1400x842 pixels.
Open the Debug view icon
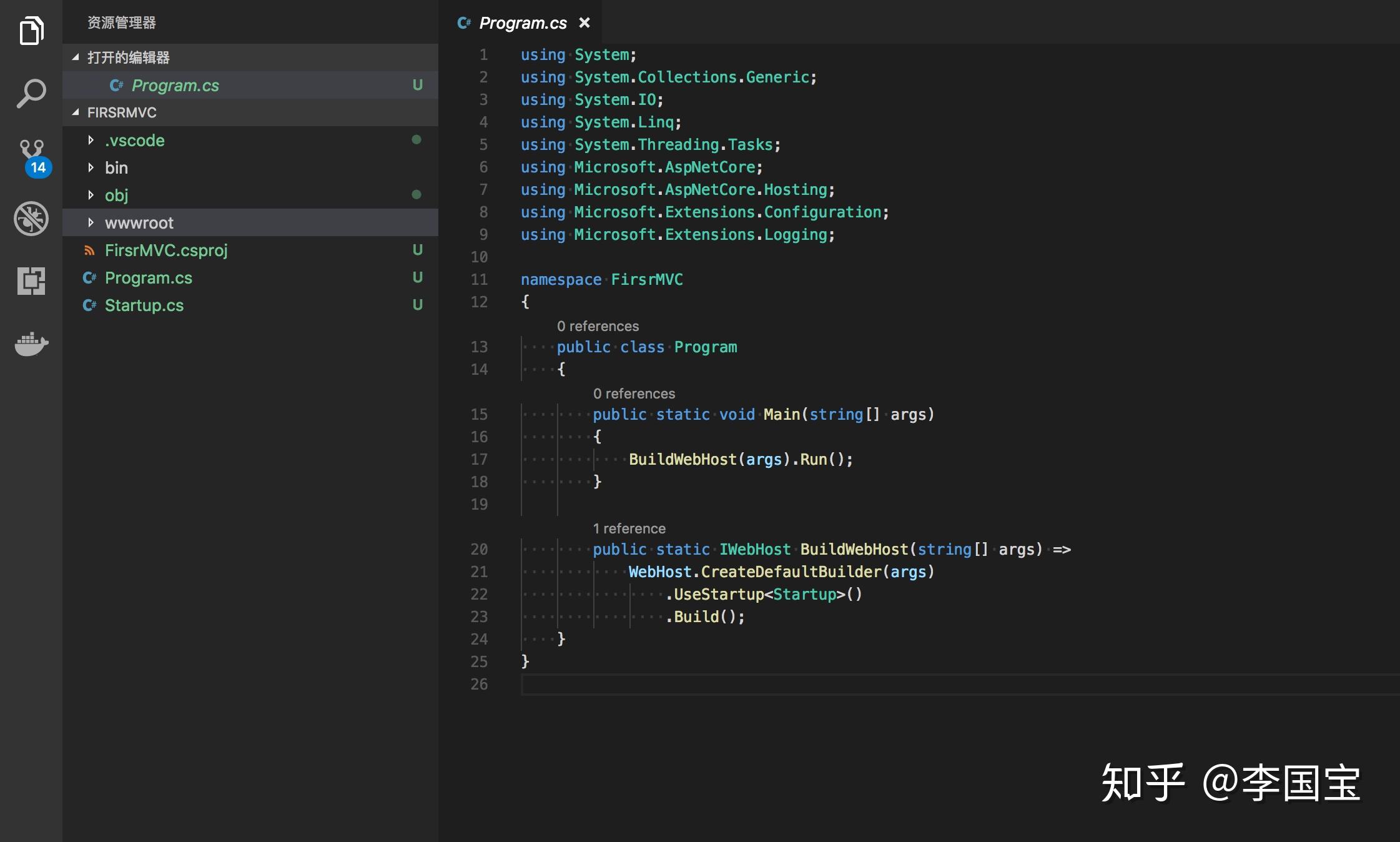(x=31, y=219)
